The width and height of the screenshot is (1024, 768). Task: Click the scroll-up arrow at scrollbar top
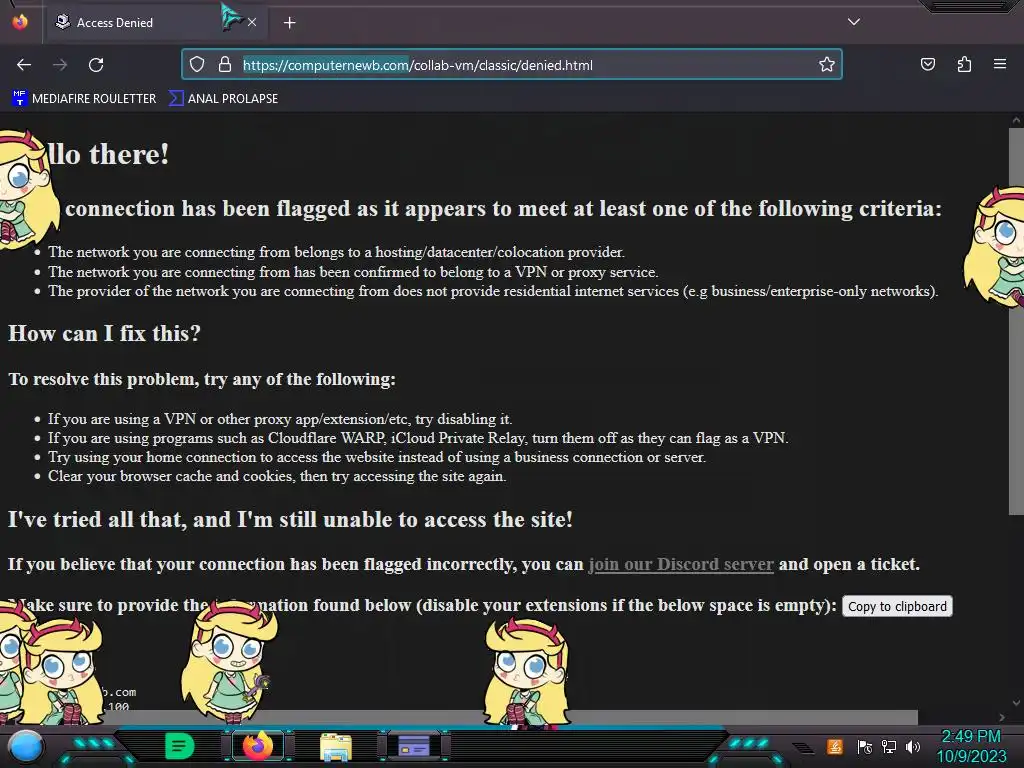[1016, 120]
